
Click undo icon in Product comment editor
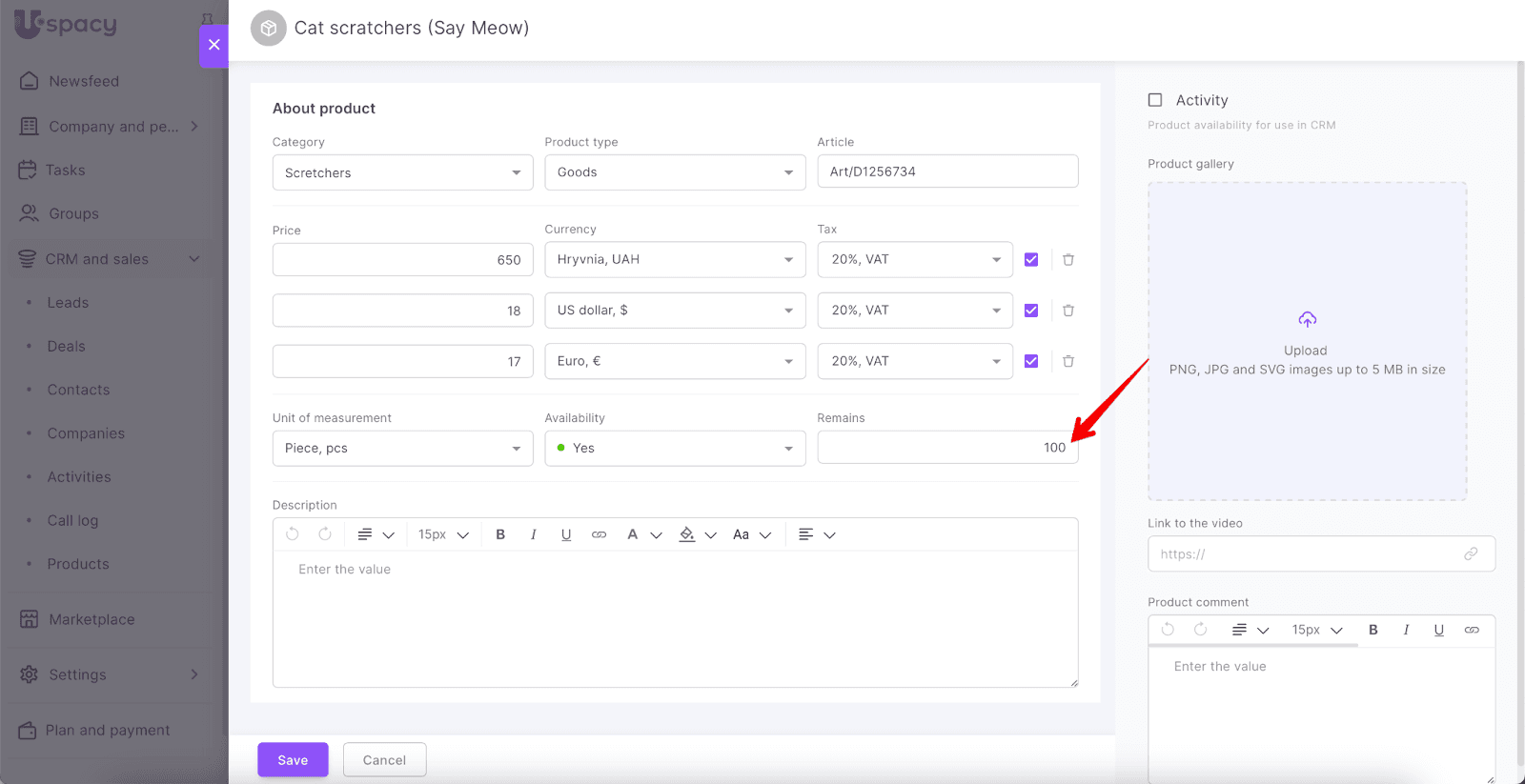(x=1168, y=630)
